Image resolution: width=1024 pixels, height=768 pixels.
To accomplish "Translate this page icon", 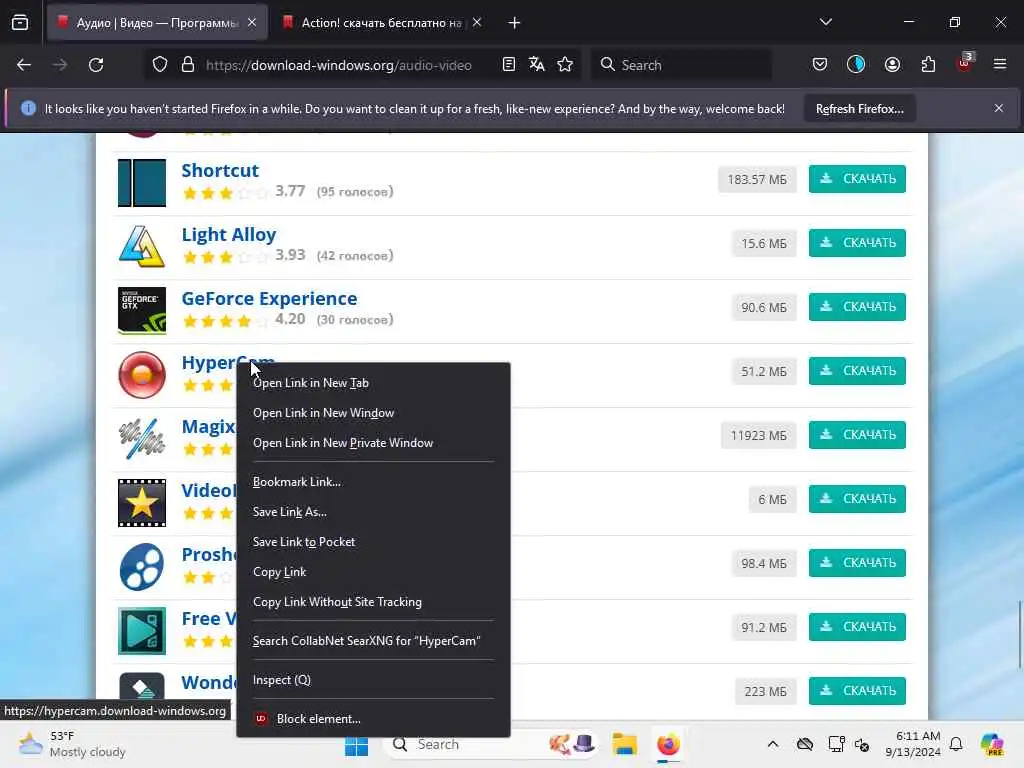I will pyautogui.click(x=537, y=65).
